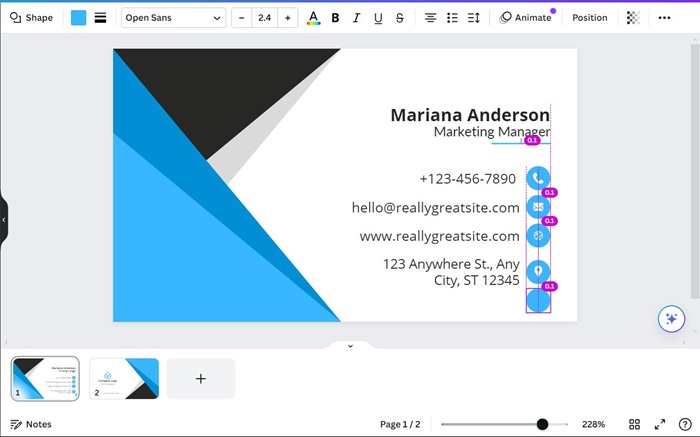
Task: Apply strikethrough formatting
Action: tap(400, 18)
